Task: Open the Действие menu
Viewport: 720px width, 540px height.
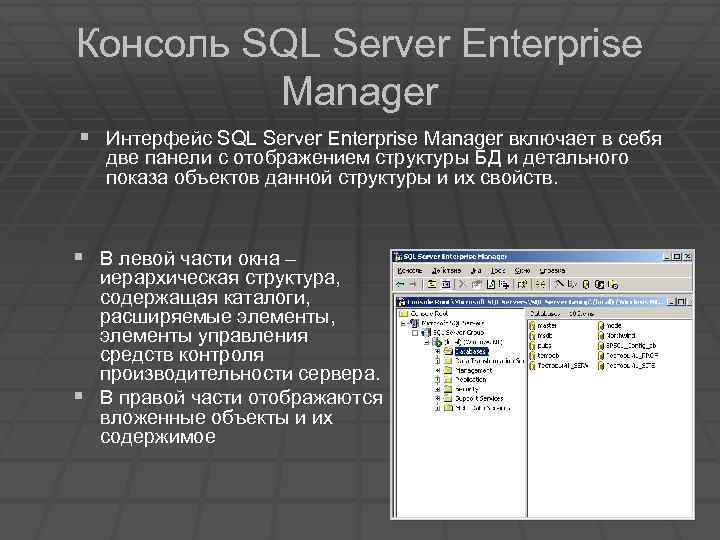Action: click(x=446, y=270)
